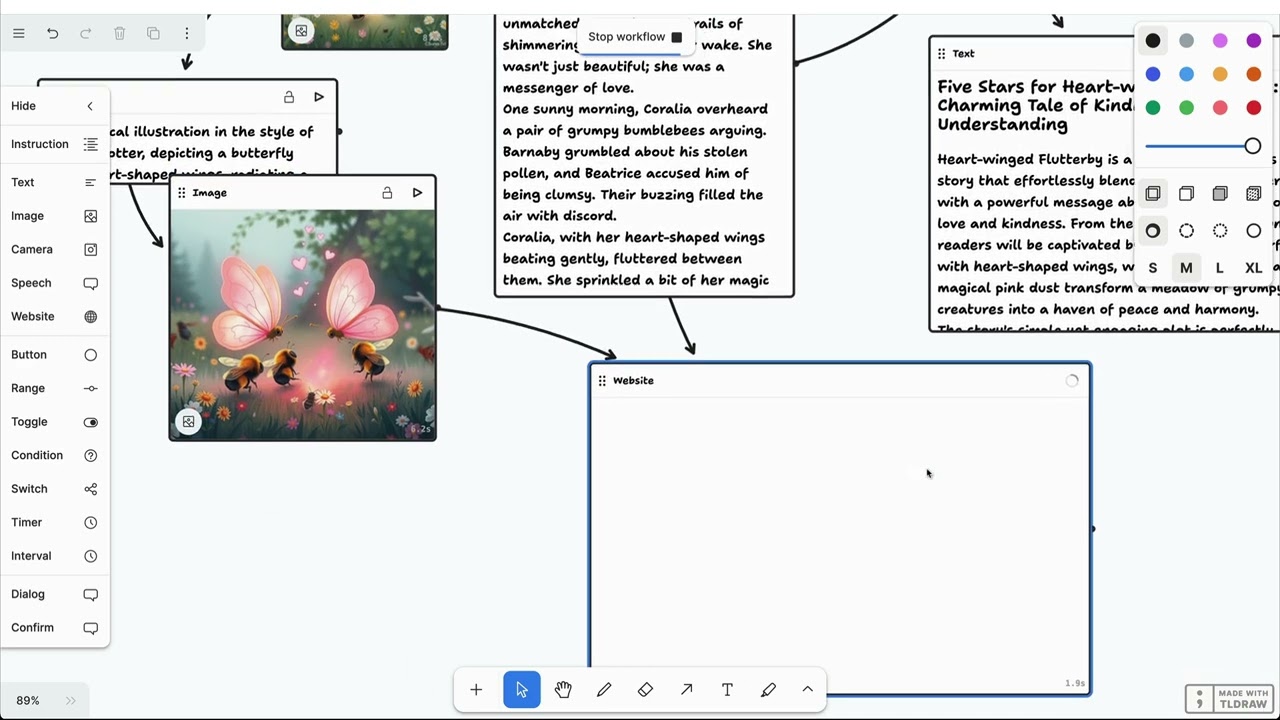Click the butterfly image thumbnail
The image size is (1280, 720).
[x=302, y=324]
